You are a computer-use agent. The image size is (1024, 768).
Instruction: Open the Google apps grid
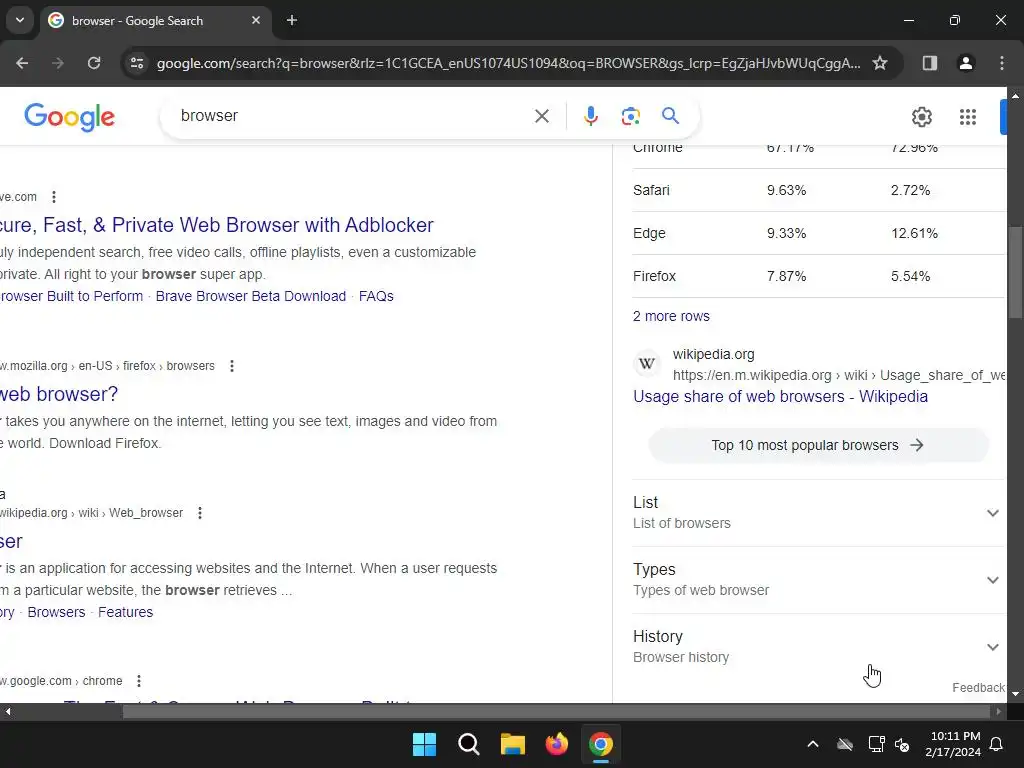(968, 117)
